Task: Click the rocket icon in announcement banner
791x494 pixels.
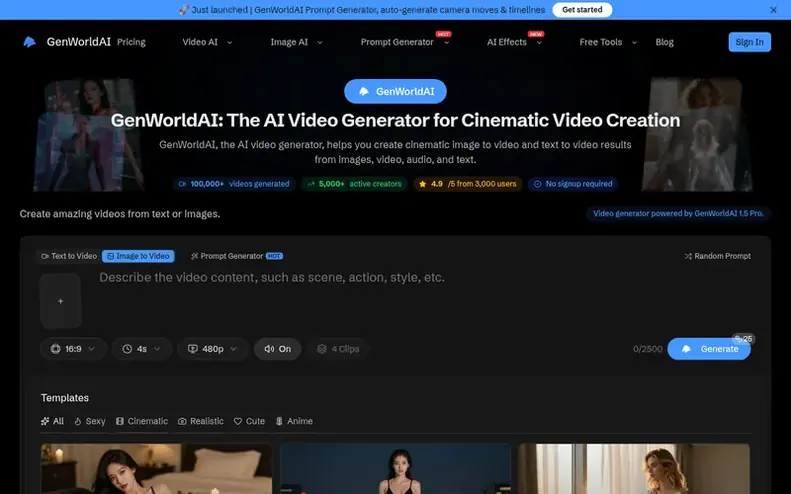Action: 184,10
